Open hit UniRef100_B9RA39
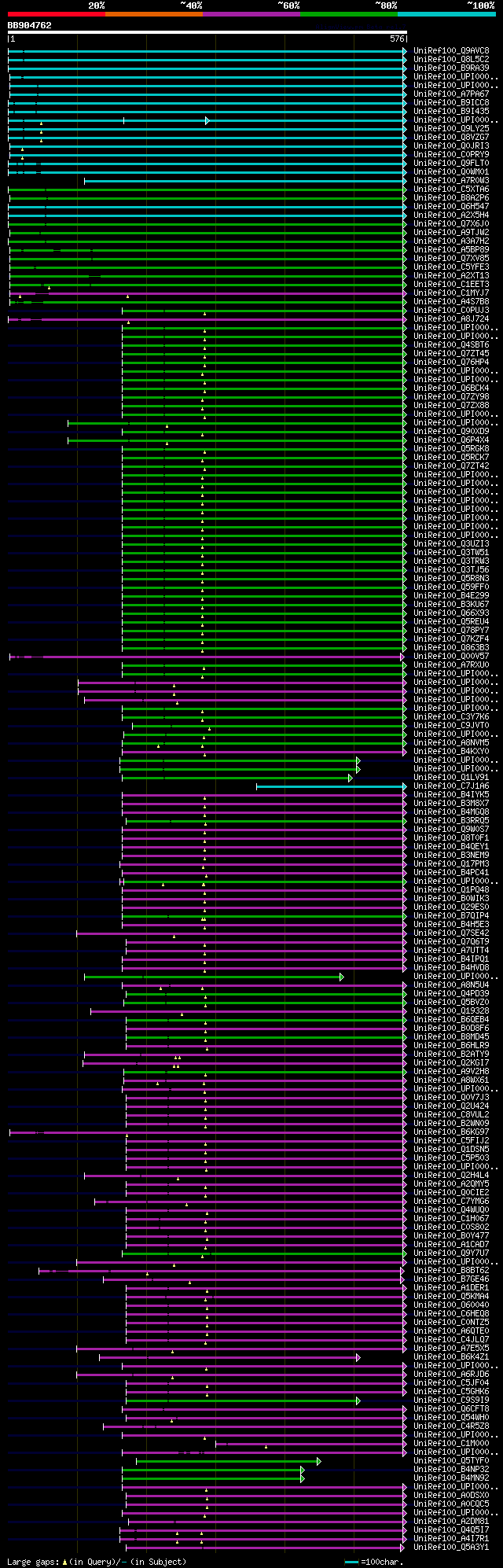Screen dimensions: 503x1568 [451, 68]
